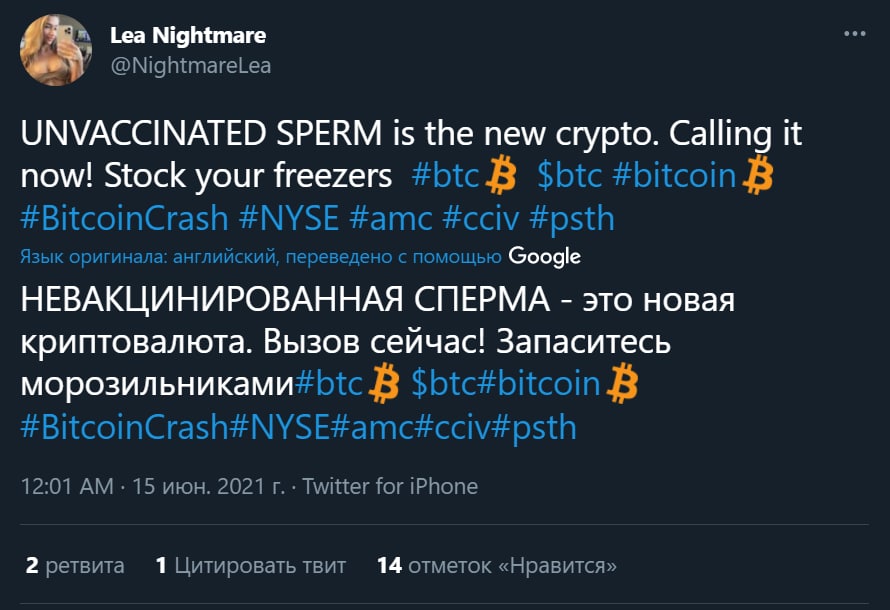Open #BitcoinCrash hashtag in translated text
Image resolution: width=890 pixels, height=610 pixels.
tap(124, 427)
